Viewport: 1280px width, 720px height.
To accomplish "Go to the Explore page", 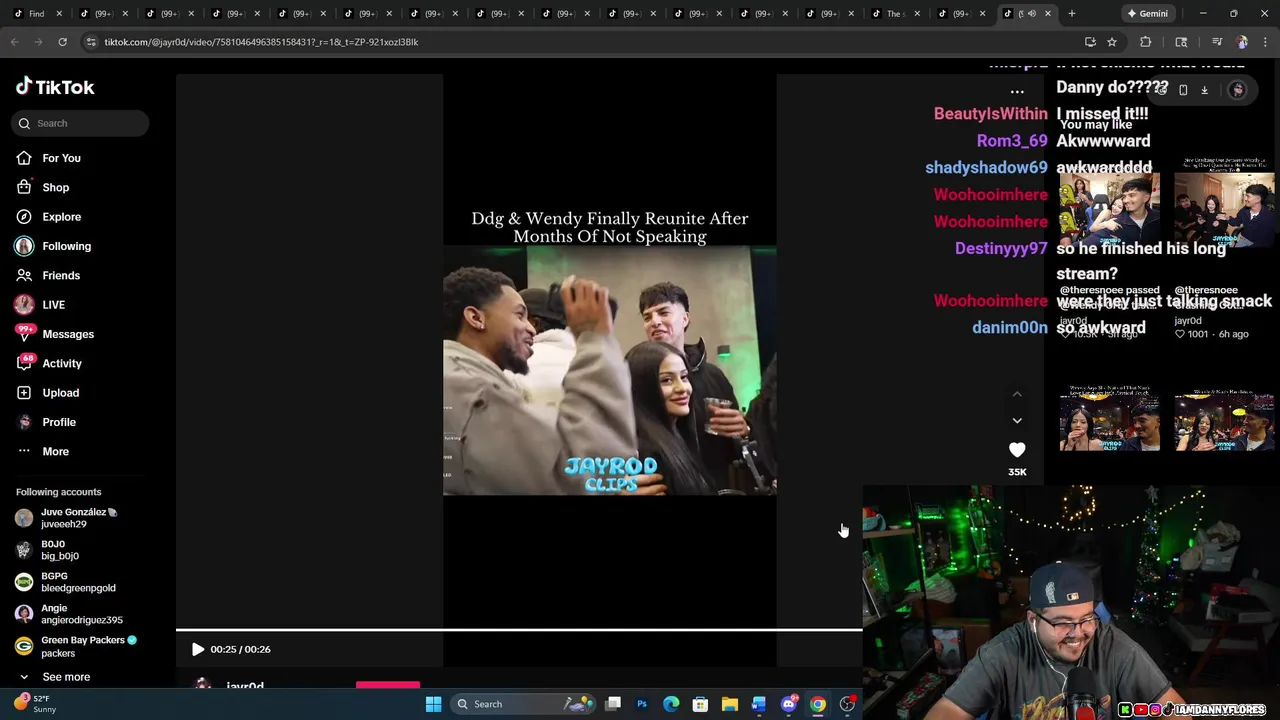I will click(x=48, y=217).
